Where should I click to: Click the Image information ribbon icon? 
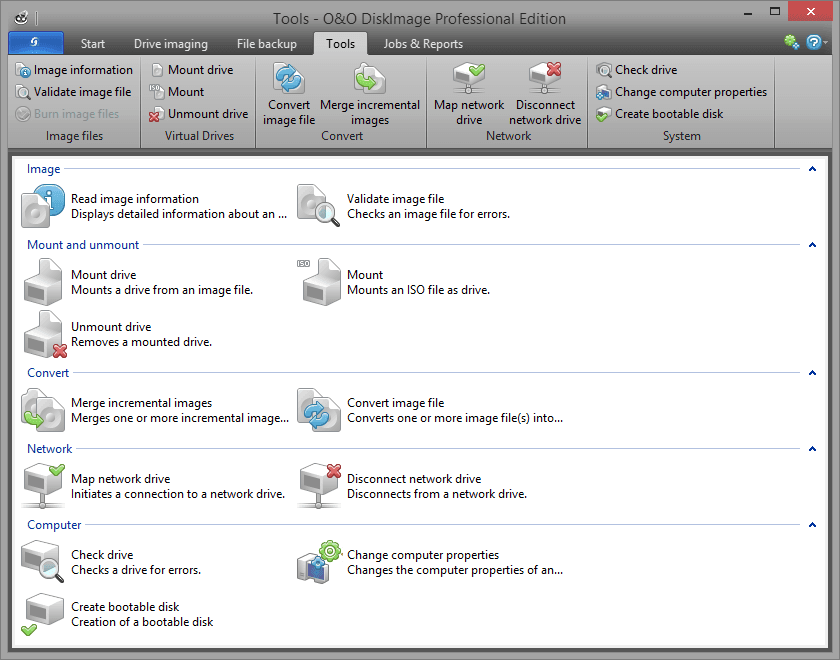click(x=23, y=70)
